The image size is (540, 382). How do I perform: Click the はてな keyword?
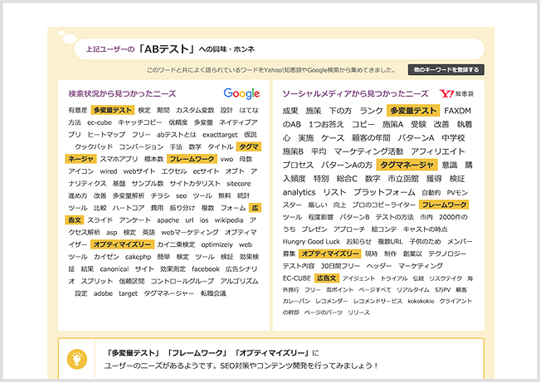point(249,110)
